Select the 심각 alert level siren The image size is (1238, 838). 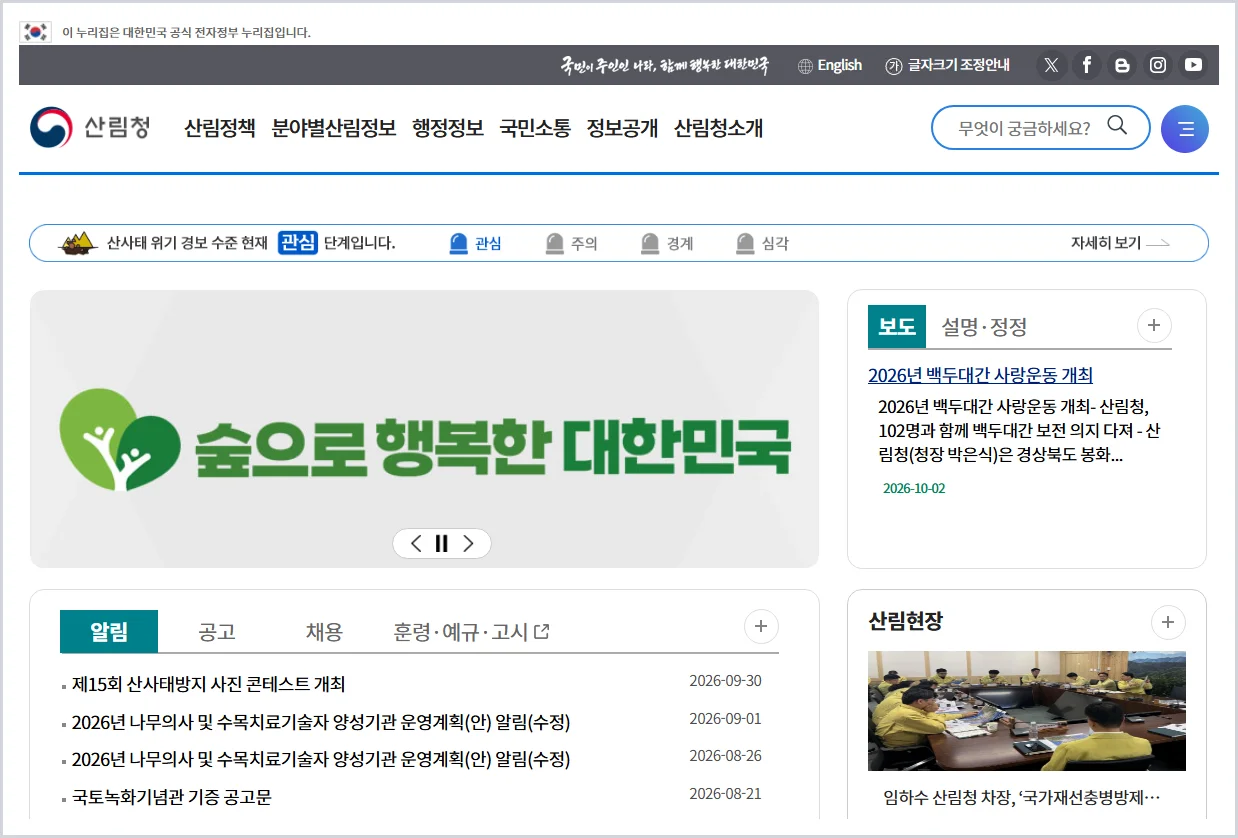745,243
